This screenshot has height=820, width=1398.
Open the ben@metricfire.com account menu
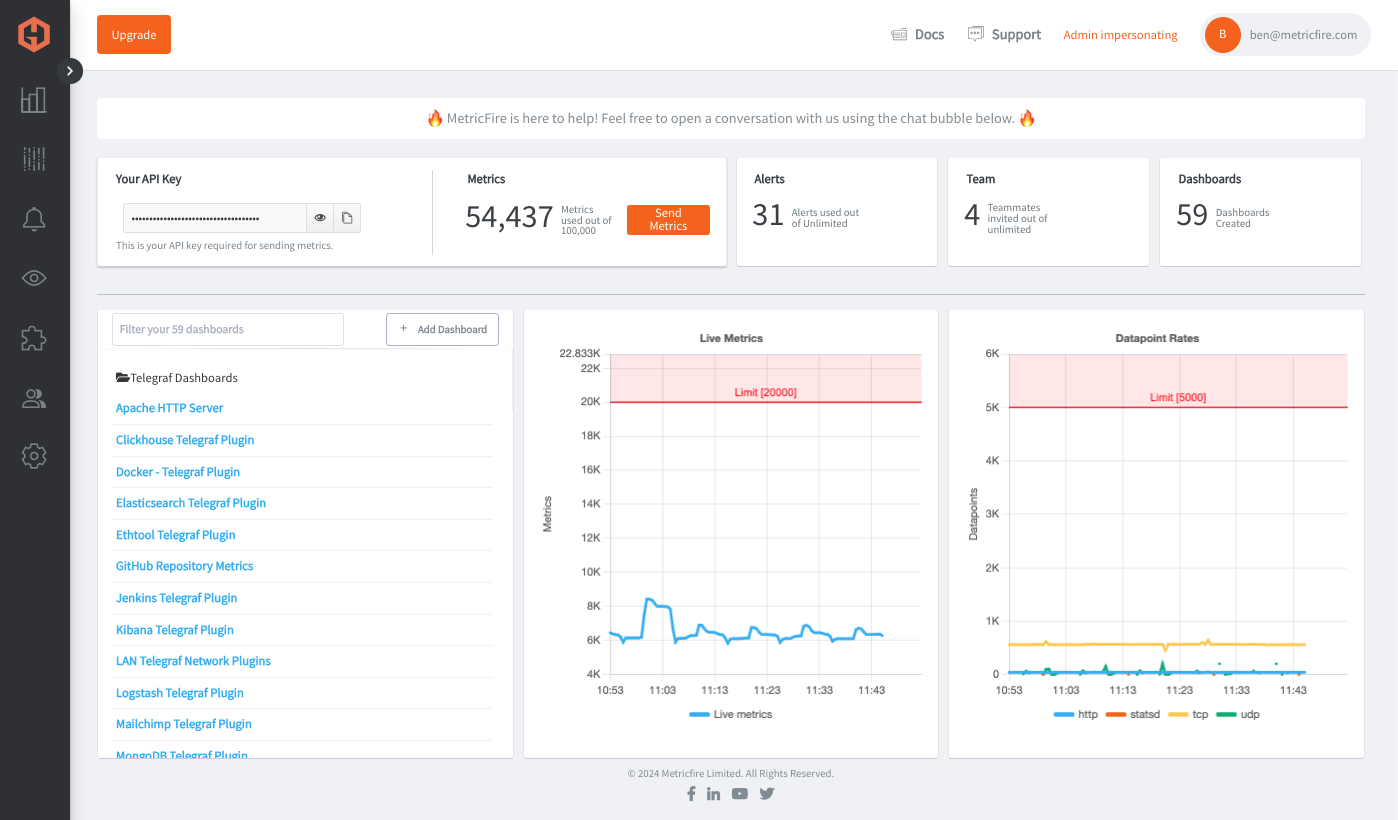(x=1285, y=35)
